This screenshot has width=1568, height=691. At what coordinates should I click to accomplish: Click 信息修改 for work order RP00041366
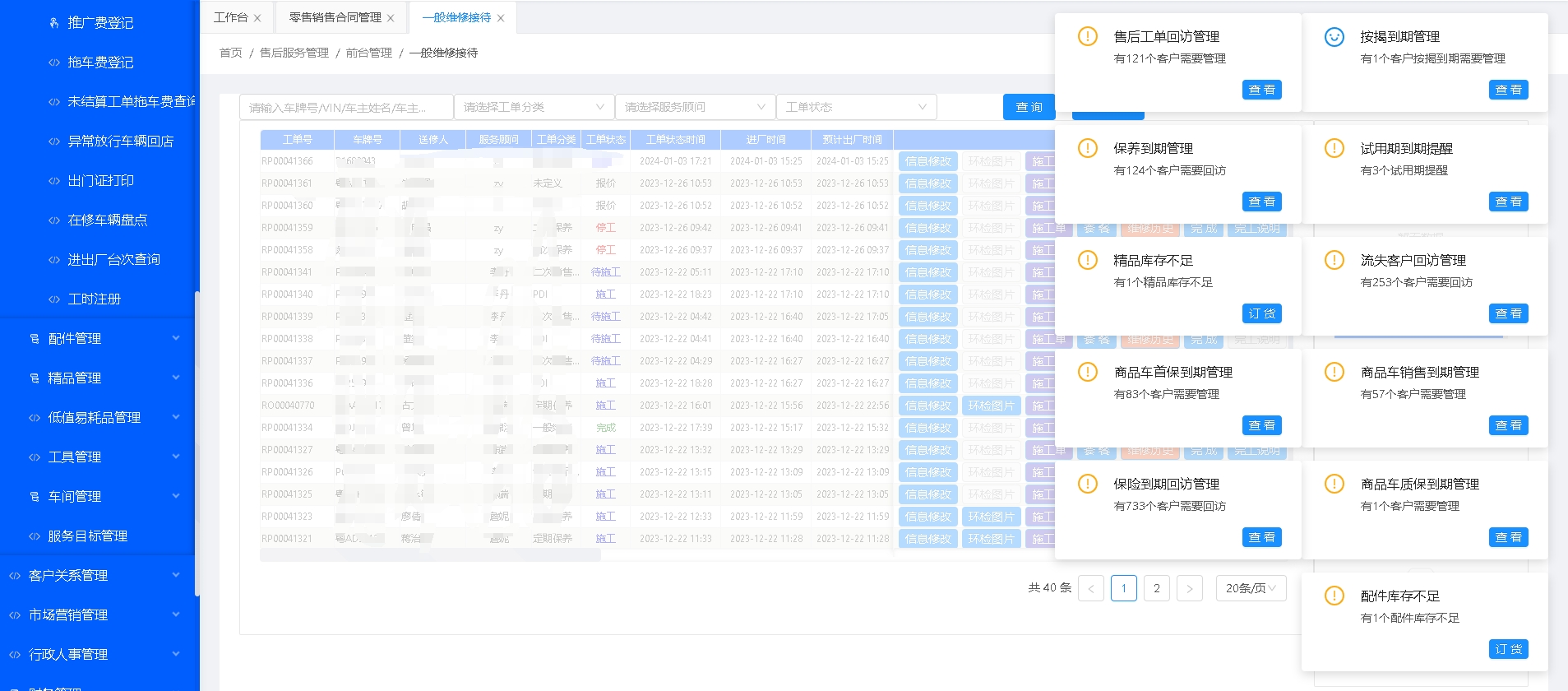coord(927,161)
